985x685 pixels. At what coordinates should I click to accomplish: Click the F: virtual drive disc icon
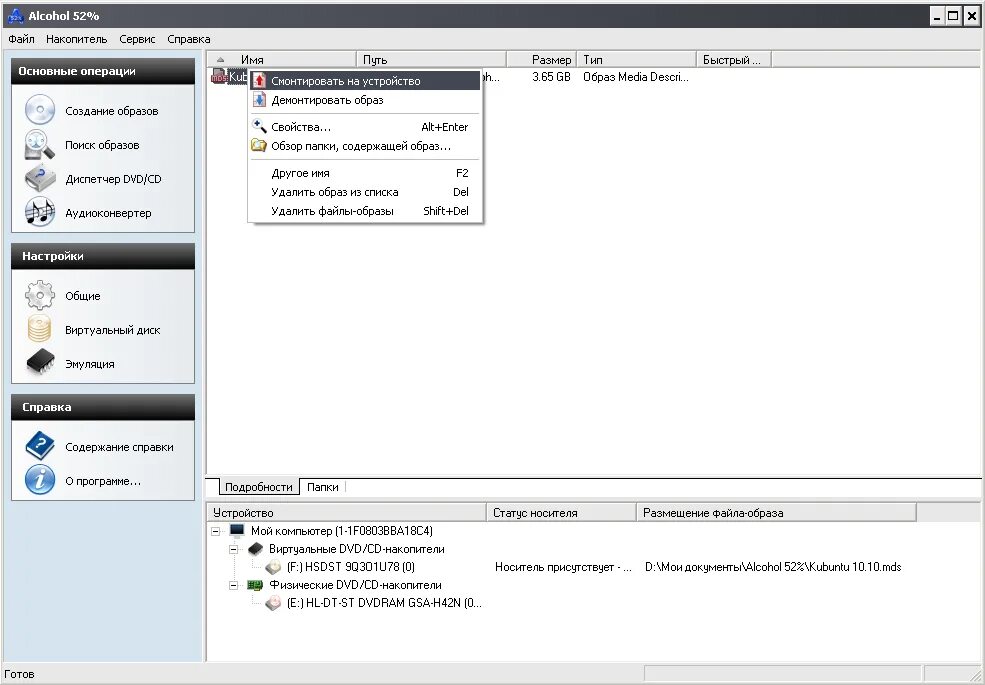click(x=273, y=567)
